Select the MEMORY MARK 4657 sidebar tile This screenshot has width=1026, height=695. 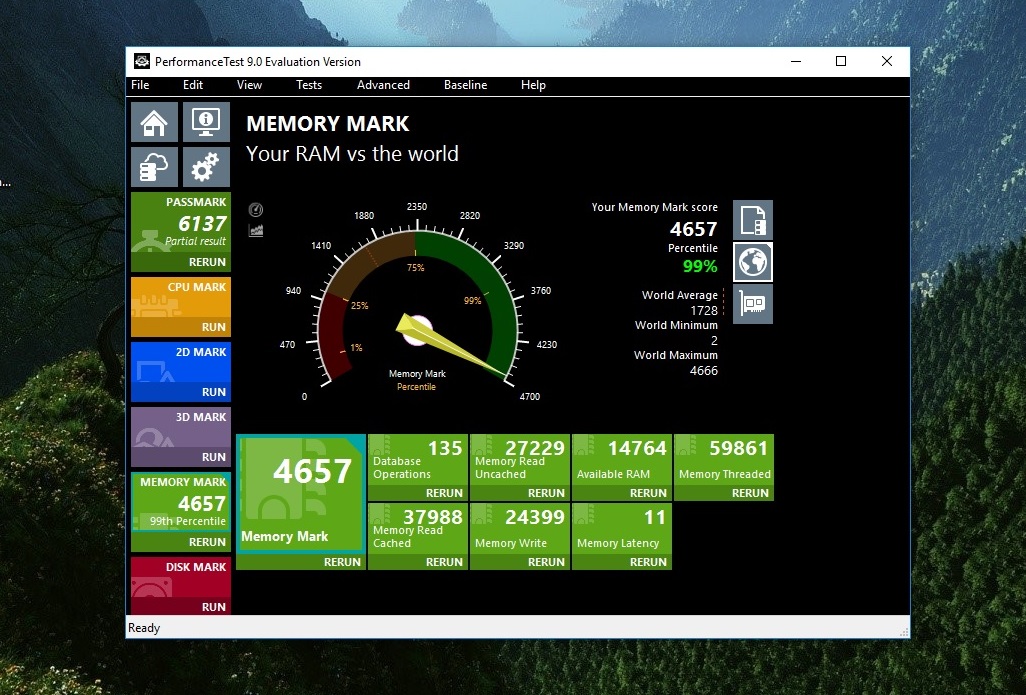[x=181, y=502]
